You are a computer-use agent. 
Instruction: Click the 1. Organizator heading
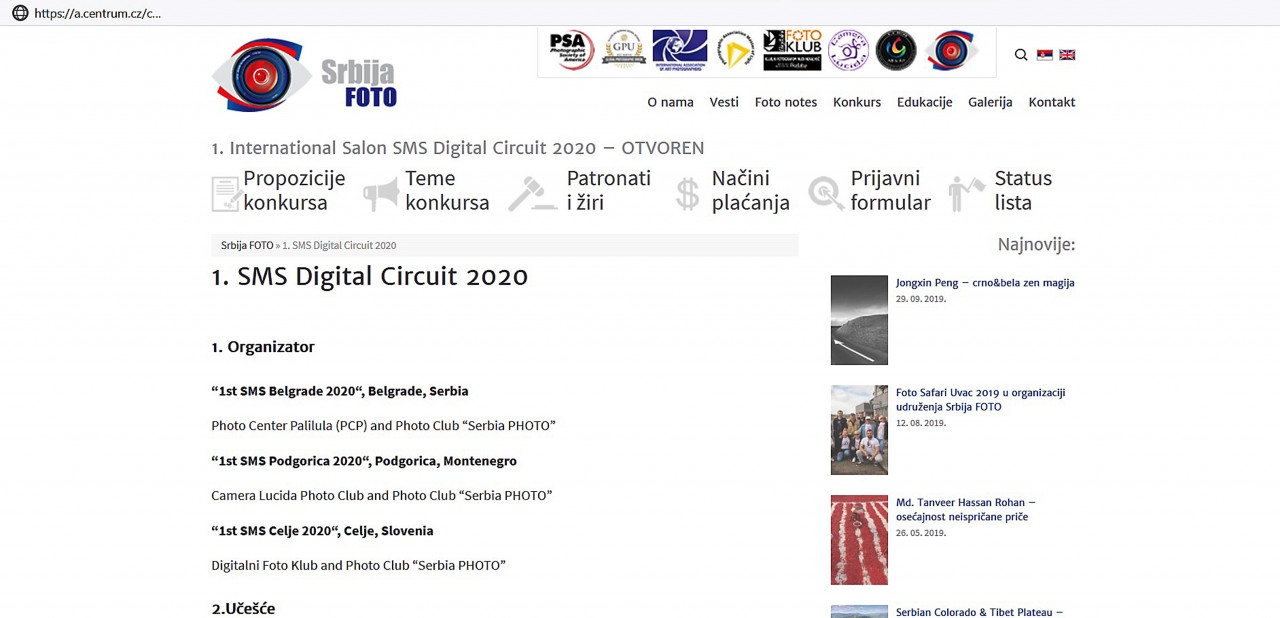(263, 347)
